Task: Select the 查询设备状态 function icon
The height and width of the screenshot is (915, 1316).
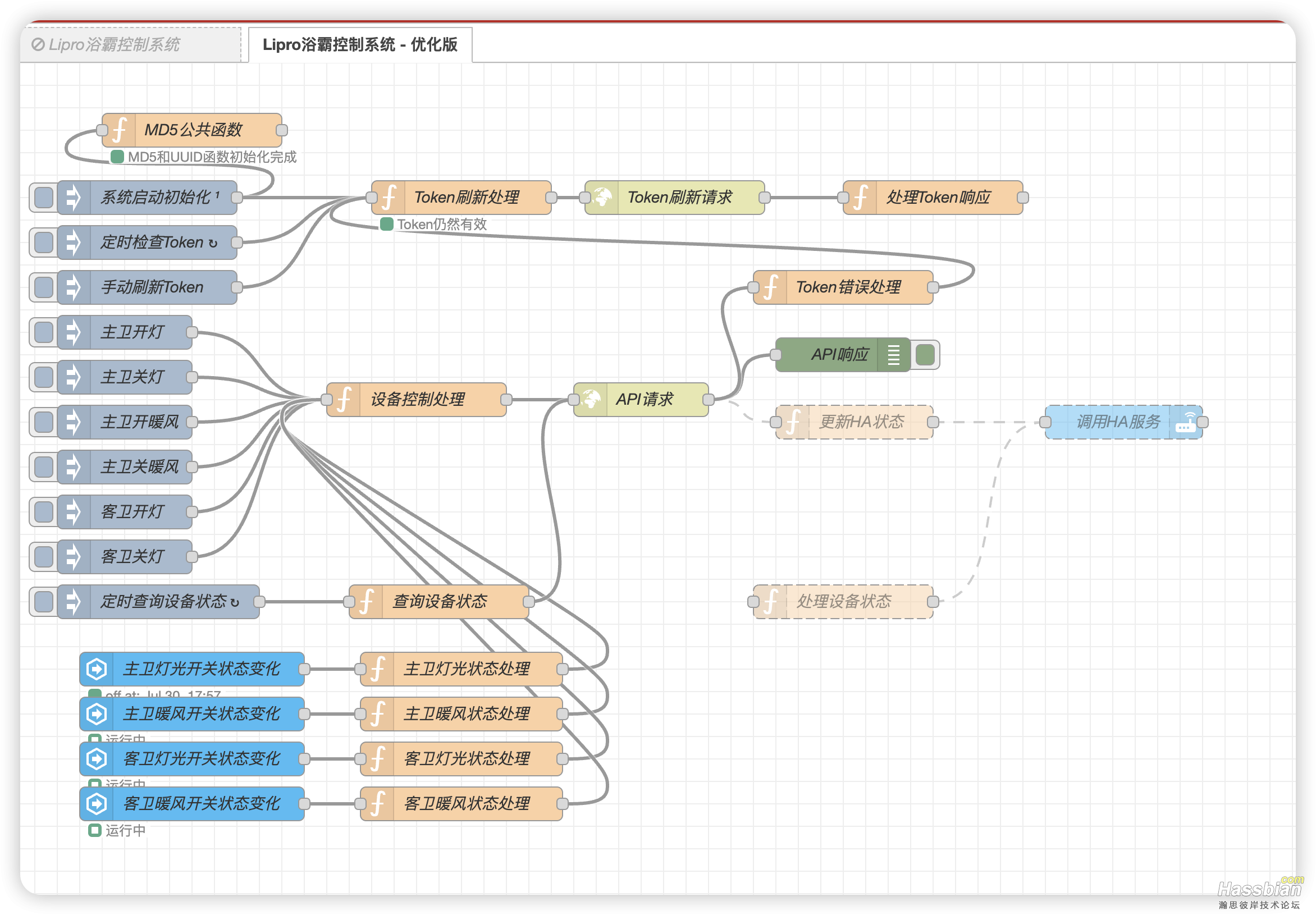Action: (x=366, y=602)
